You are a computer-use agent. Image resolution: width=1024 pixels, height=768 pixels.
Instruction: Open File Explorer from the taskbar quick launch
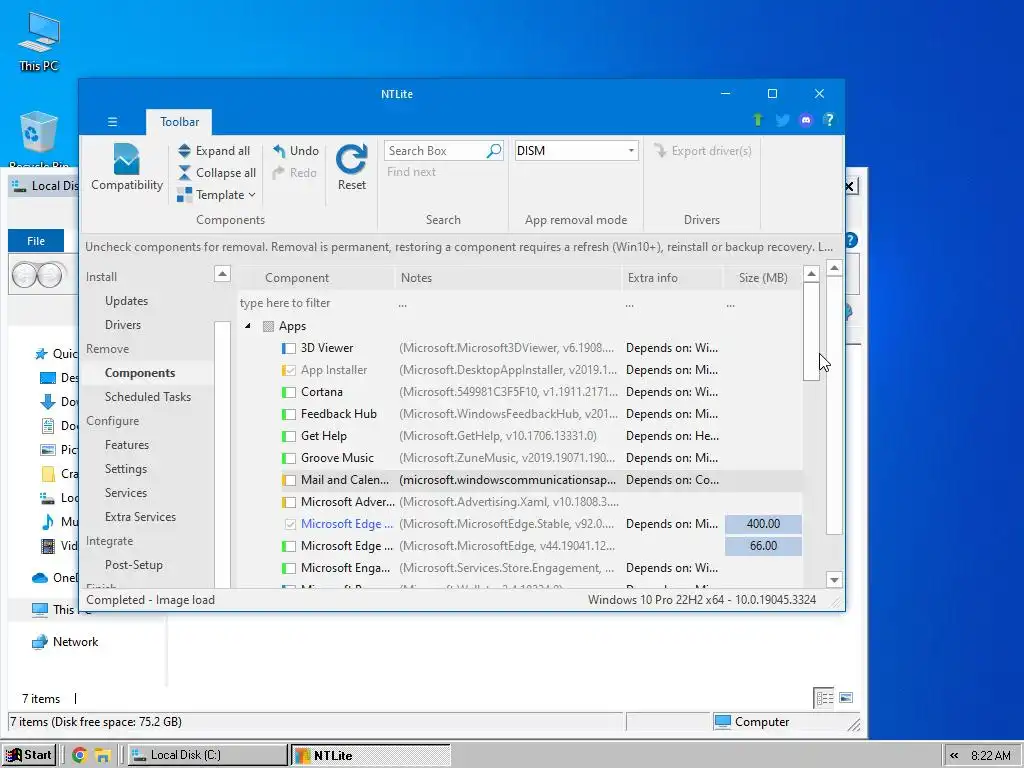pyautogui.click(x=103, y=756)
